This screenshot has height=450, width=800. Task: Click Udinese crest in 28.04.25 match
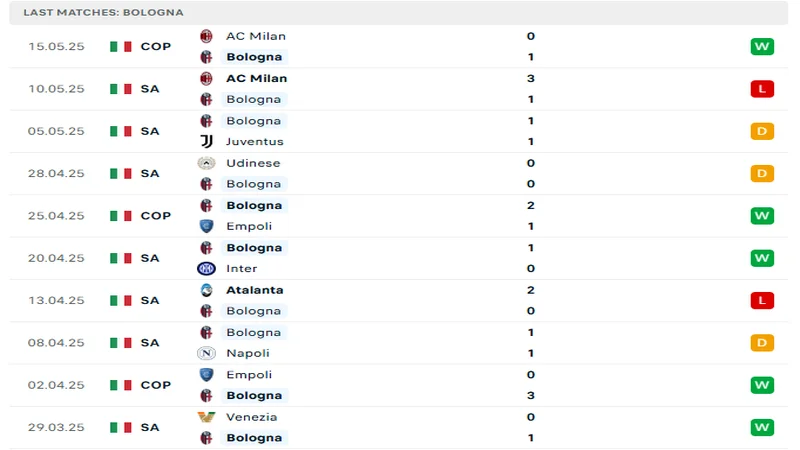[x=207, y=163]
